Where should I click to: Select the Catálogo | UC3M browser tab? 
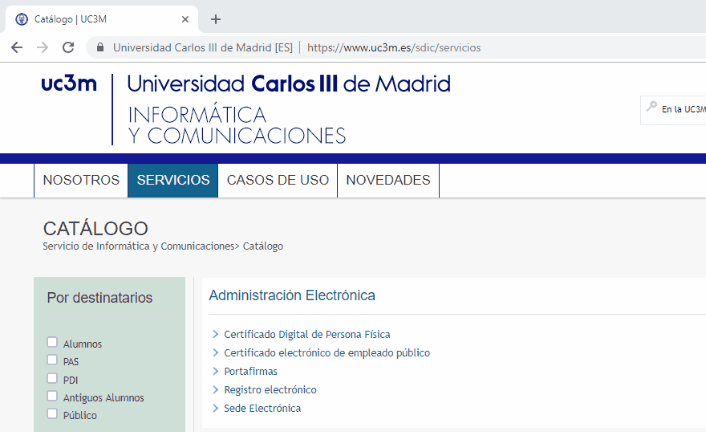click(101, 19)
